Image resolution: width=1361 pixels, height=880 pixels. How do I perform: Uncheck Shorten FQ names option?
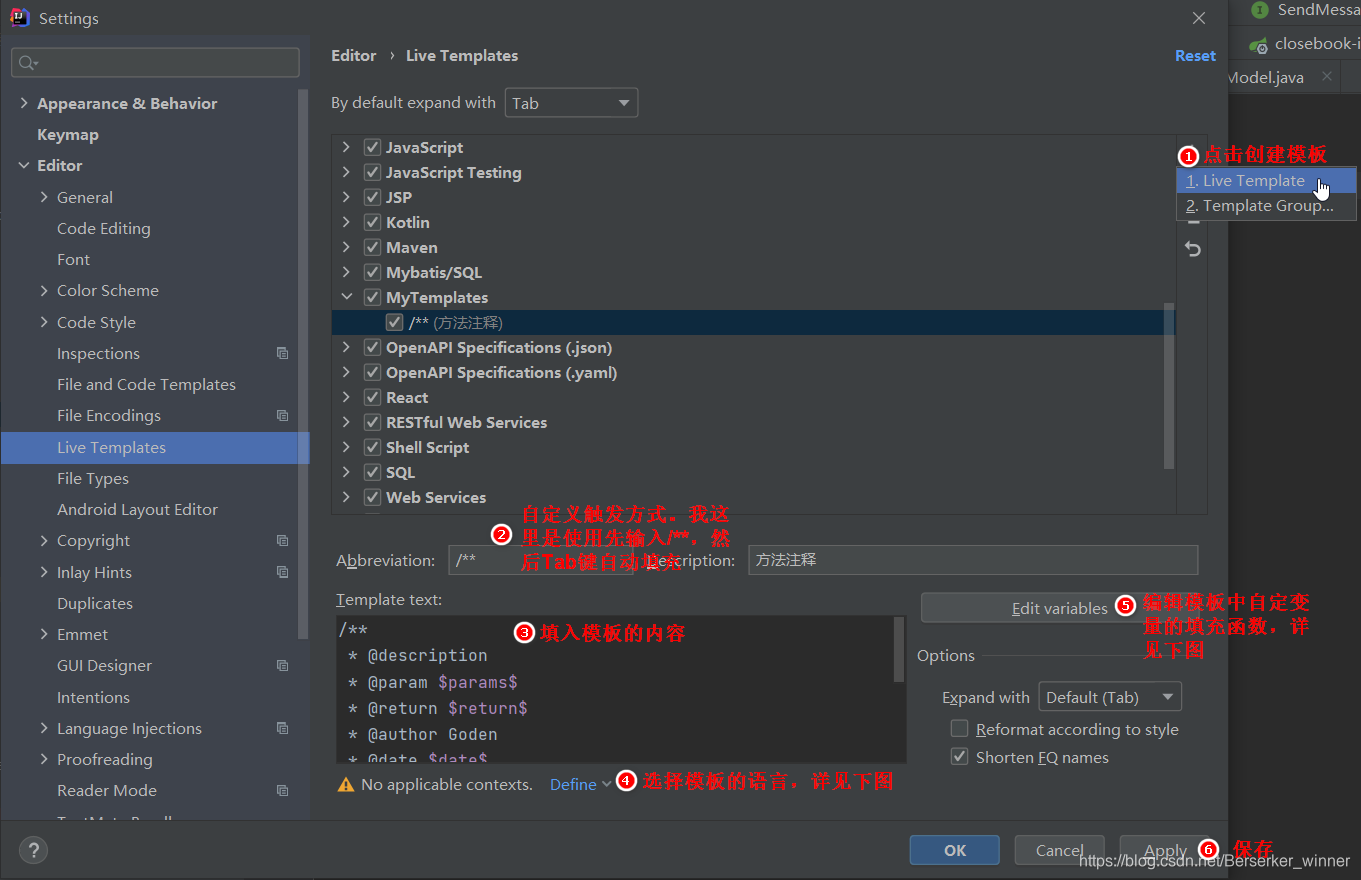(959, 757)
